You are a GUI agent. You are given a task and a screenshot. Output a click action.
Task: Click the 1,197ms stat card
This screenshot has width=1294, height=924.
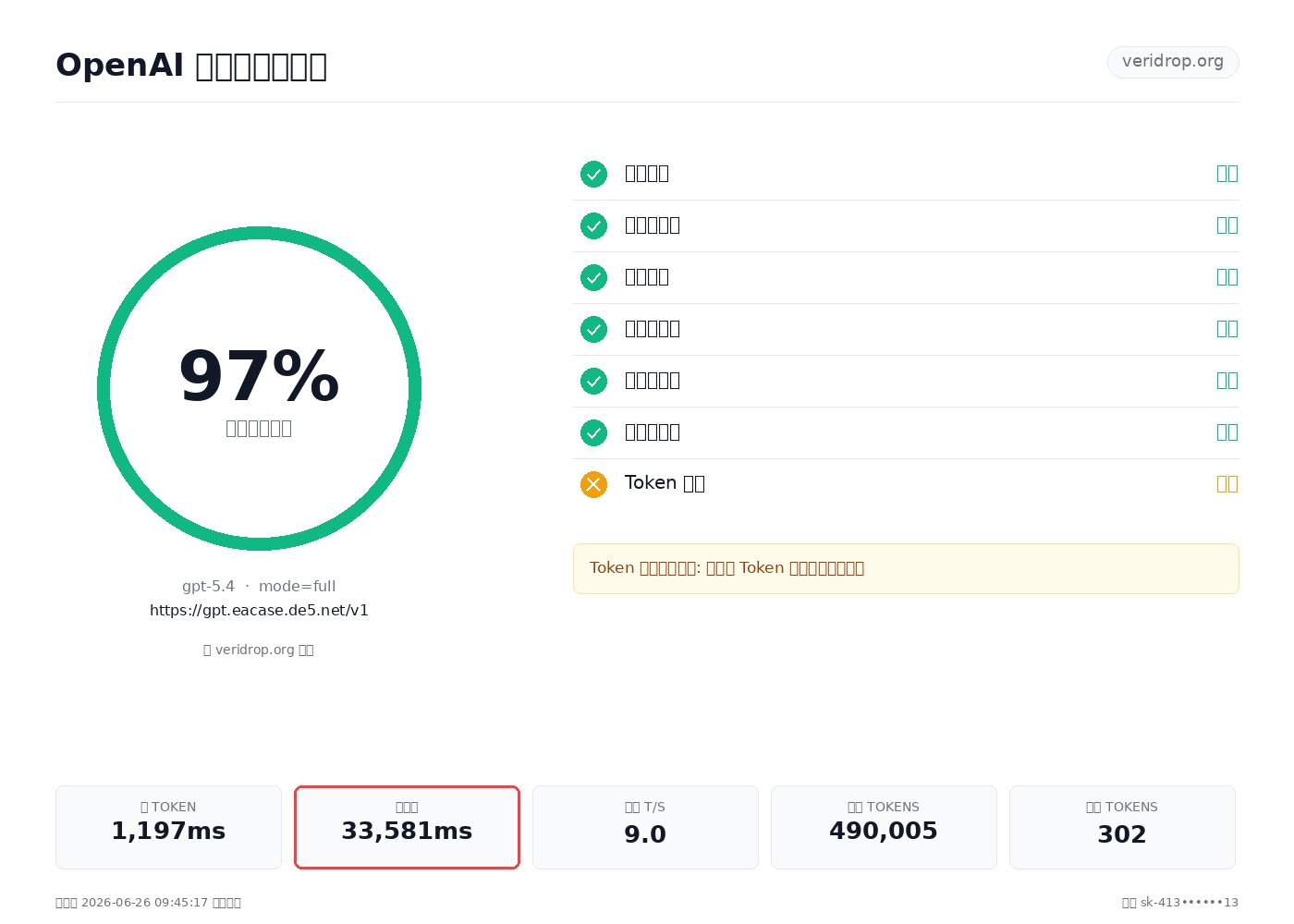168,827
